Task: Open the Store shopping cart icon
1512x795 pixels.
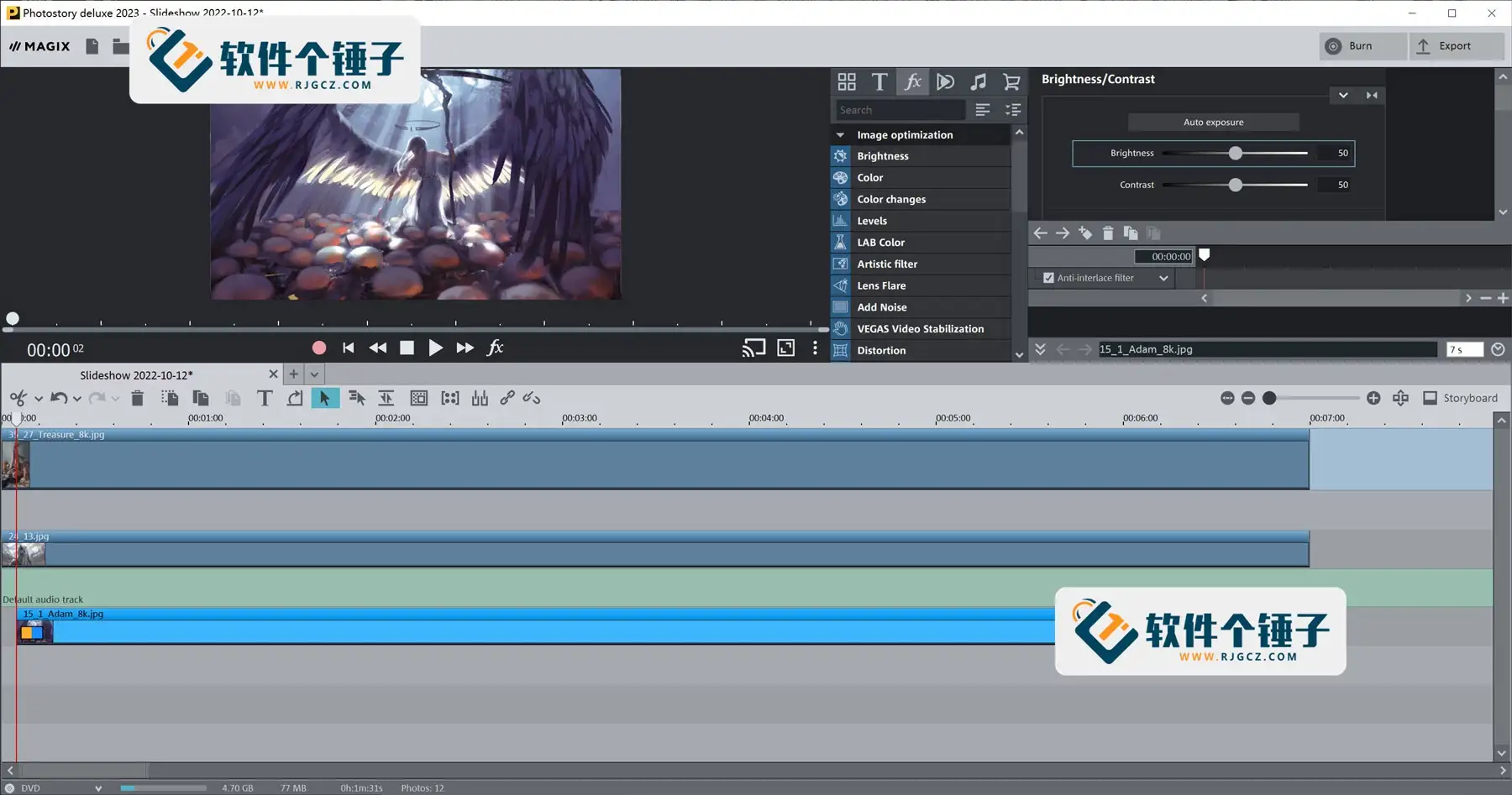Action: (x=1011, y=81)
